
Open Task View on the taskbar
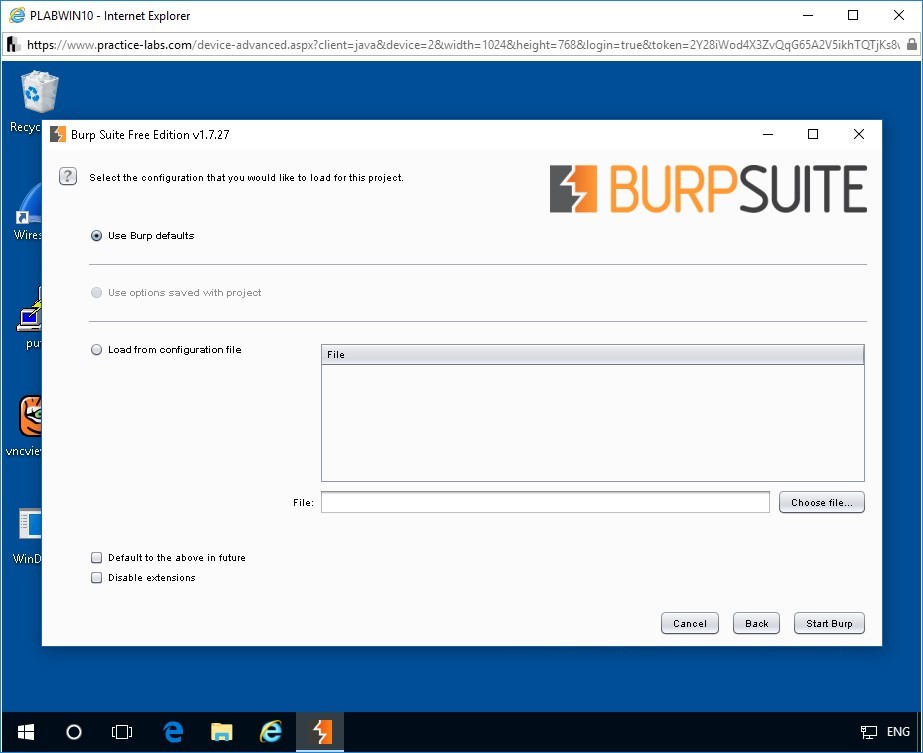click(122, 732)
